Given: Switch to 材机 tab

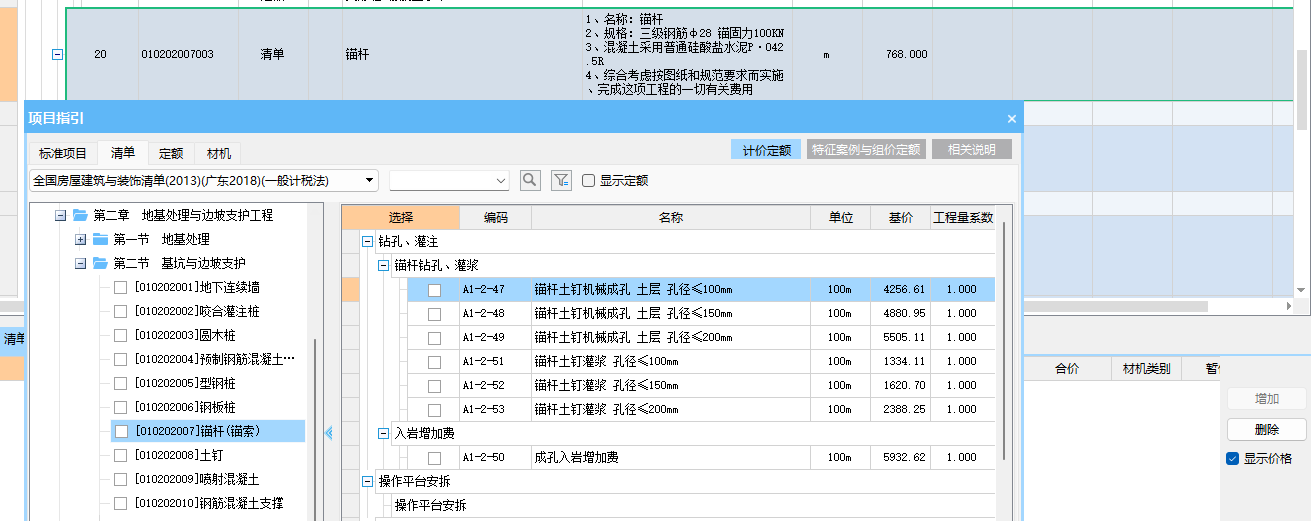Looking at the screenshot, I should click(x=219, y=153).
